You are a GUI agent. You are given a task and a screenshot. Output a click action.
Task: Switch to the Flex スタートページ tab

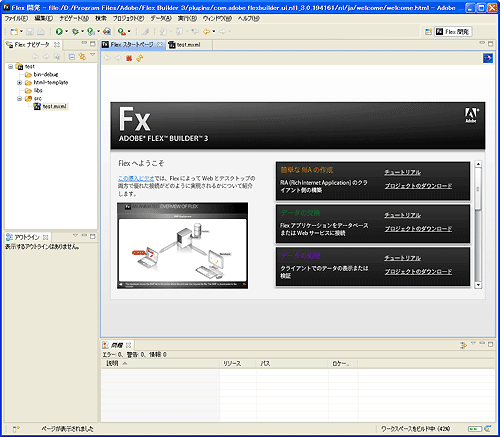point(132,45)
